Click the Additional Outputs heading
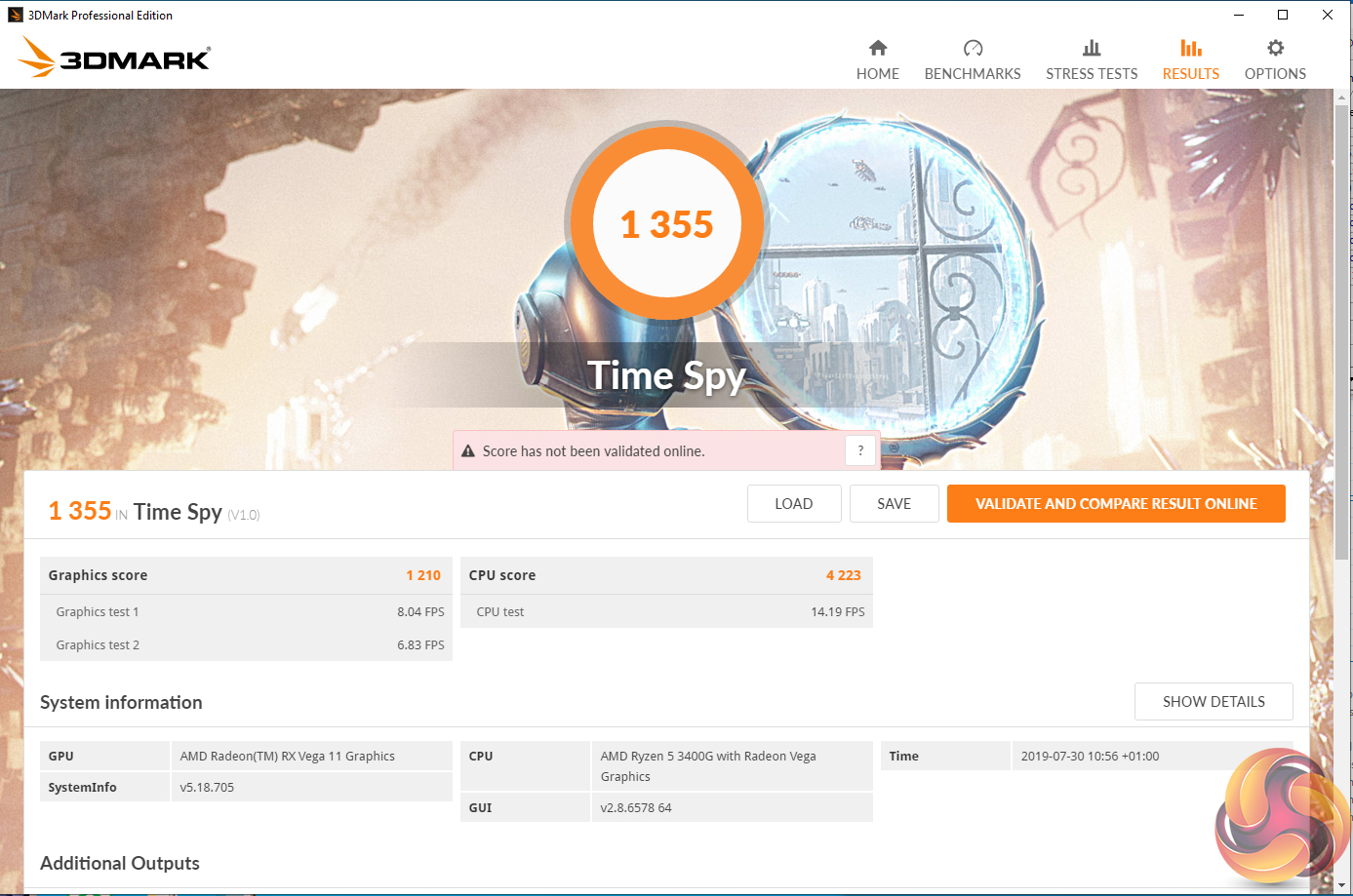Image resolution: width=1353 pixels, height=896 pixels. (120, 864)
